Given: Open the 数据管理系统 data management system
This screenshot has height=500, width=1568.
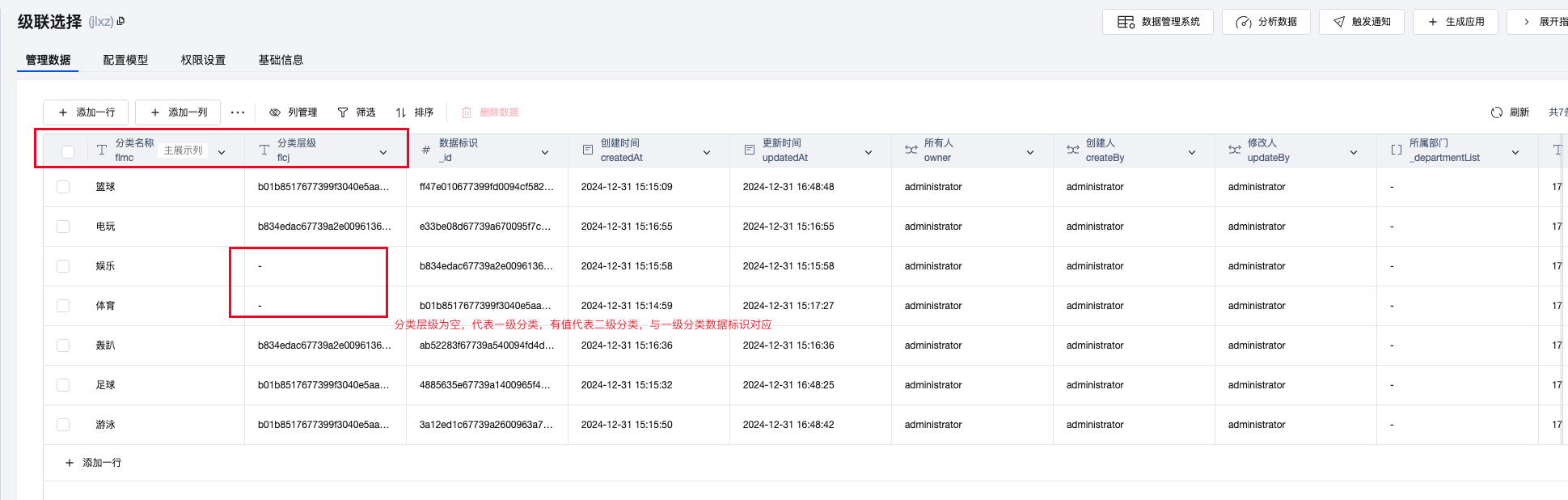Looking at the screenshot, I should click(x=1157, y=22).
